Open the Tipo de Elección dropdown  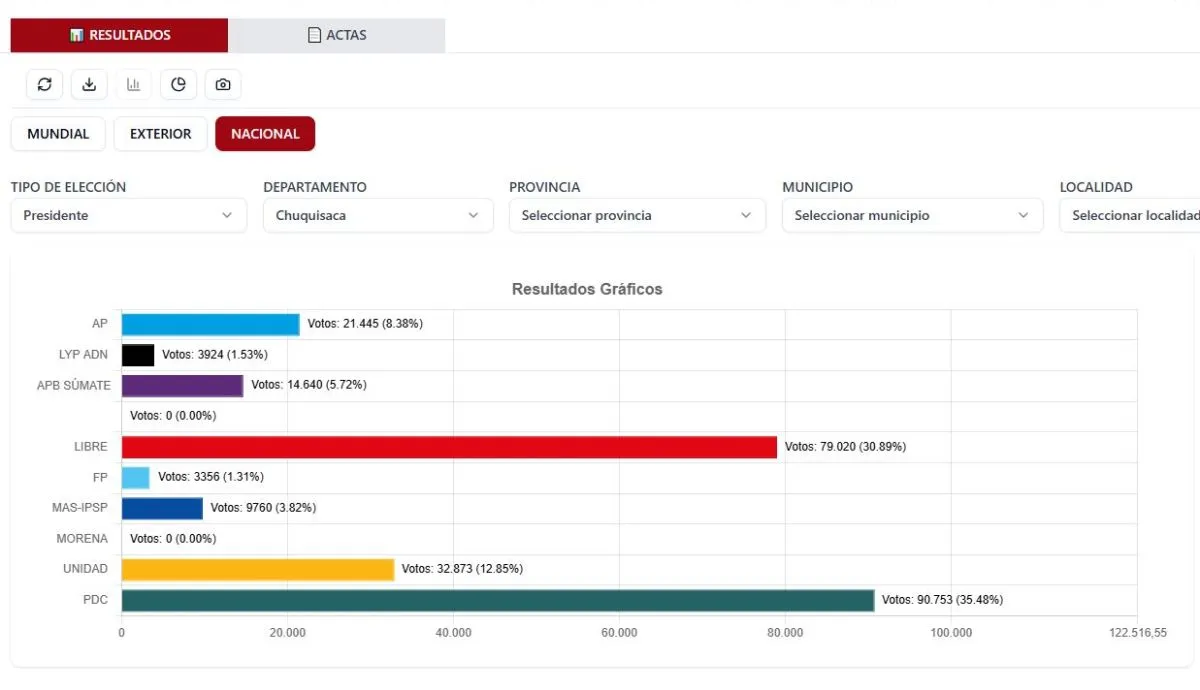(x=128, y=215)
